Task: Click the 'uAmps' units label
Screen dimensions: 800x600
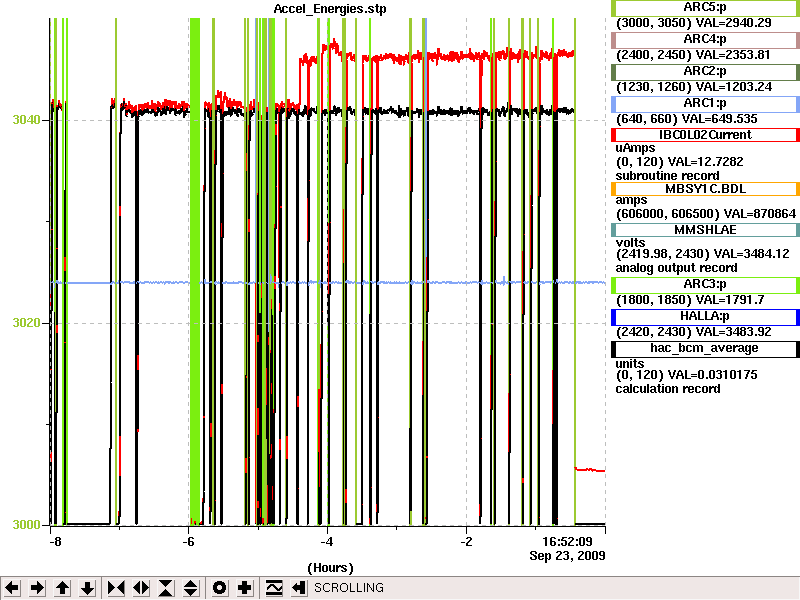Action: [635, 148]
